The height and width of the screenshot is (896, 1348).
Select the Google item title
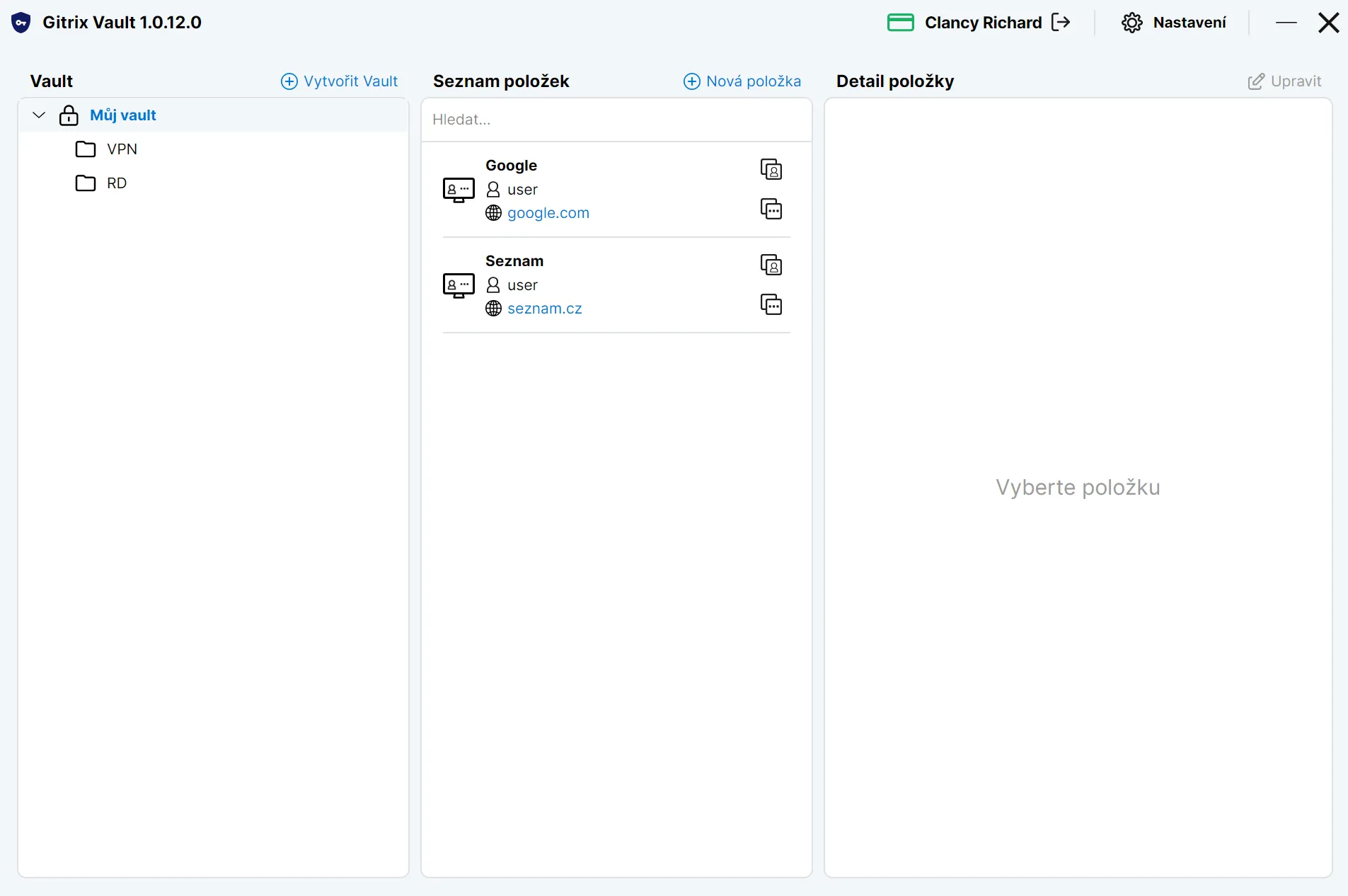(512, 166)
